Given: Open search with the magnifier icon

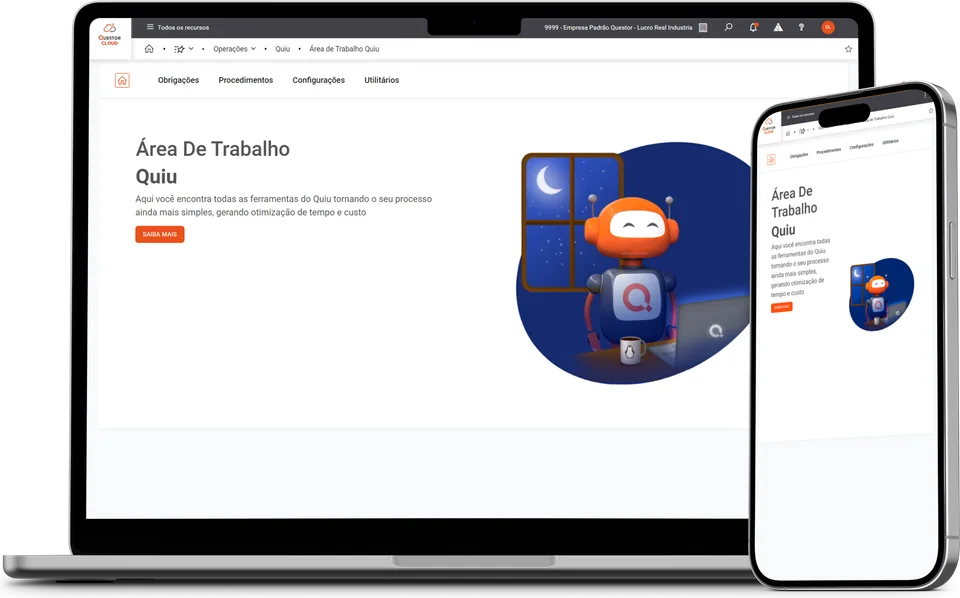Looking at the screenshot, I should coord(729,27).
